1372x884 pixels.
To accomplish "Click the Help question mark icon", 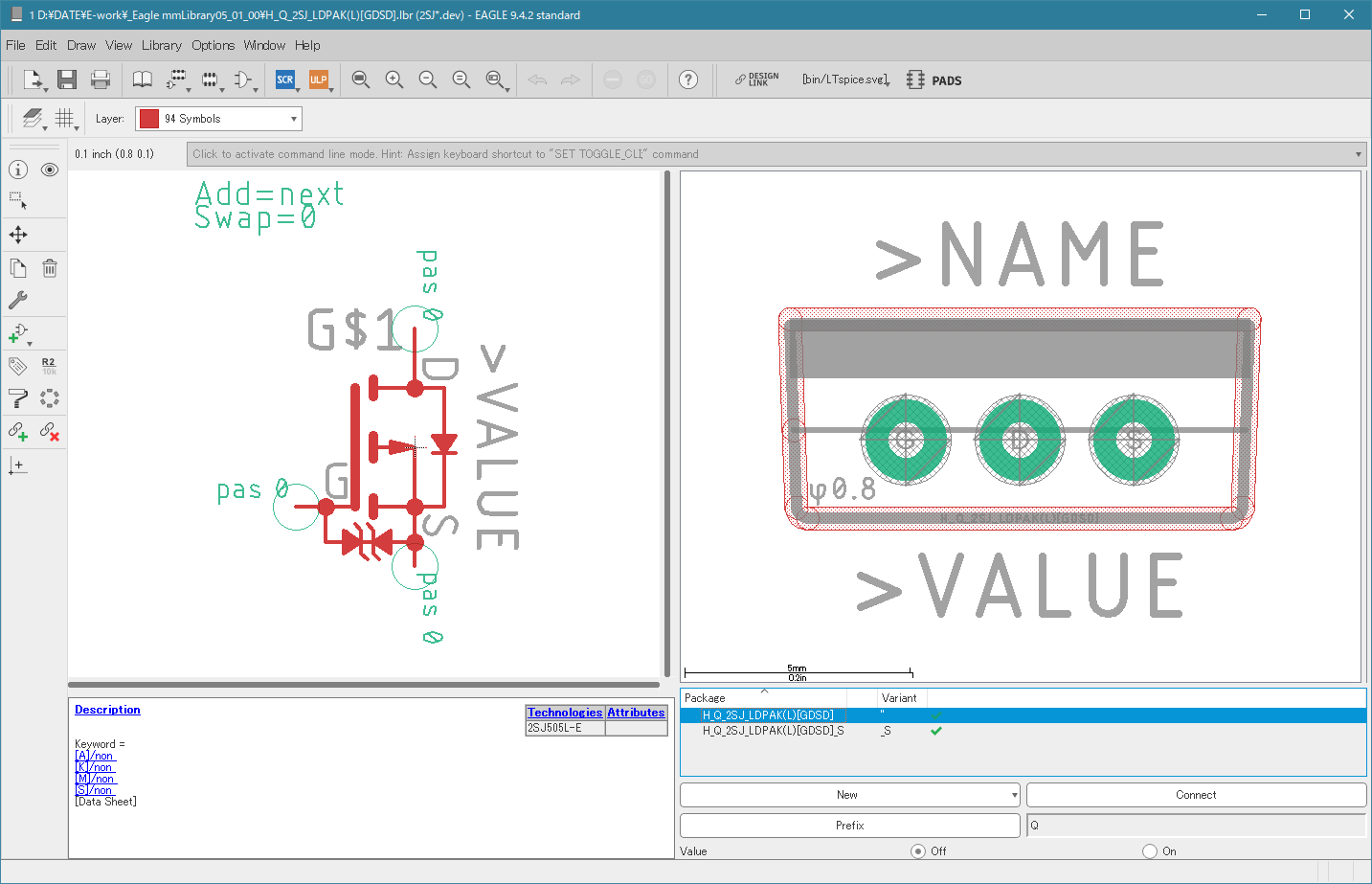I will click(688, 79).
